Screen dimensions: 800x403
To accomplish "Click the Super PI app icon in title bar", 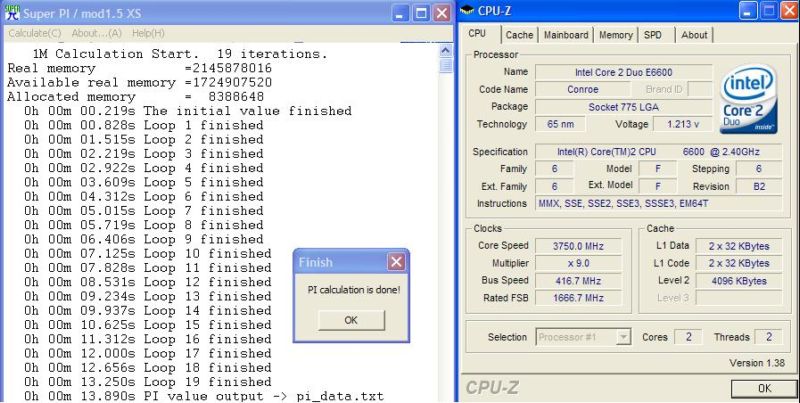I will coord(12,12).
